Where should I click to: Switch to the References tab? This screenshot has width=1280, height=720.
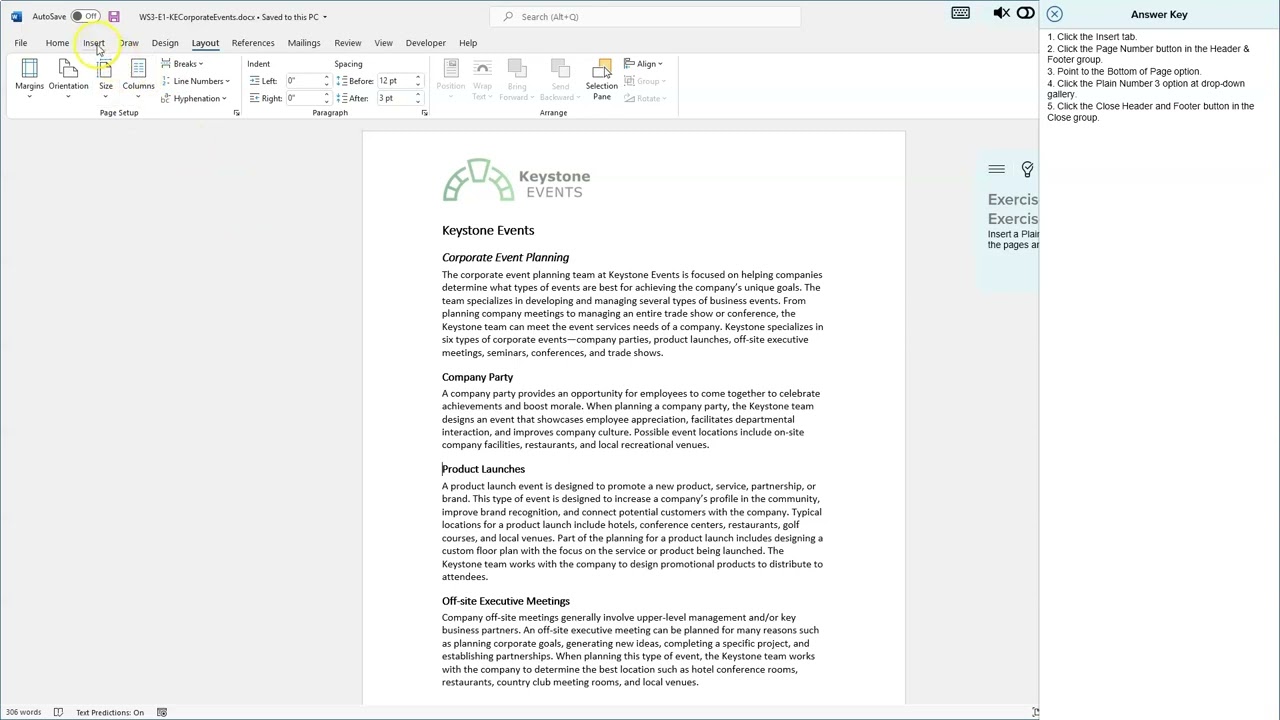(253, 43)
